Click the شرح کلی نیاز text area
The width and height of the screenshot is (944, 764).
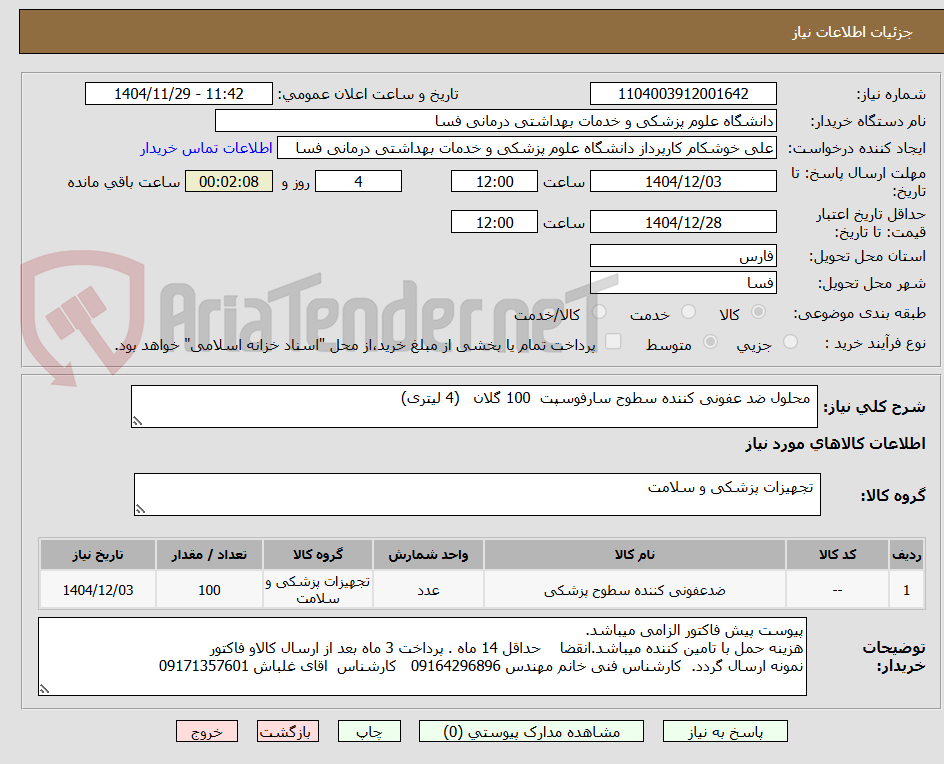pos(474,406)
